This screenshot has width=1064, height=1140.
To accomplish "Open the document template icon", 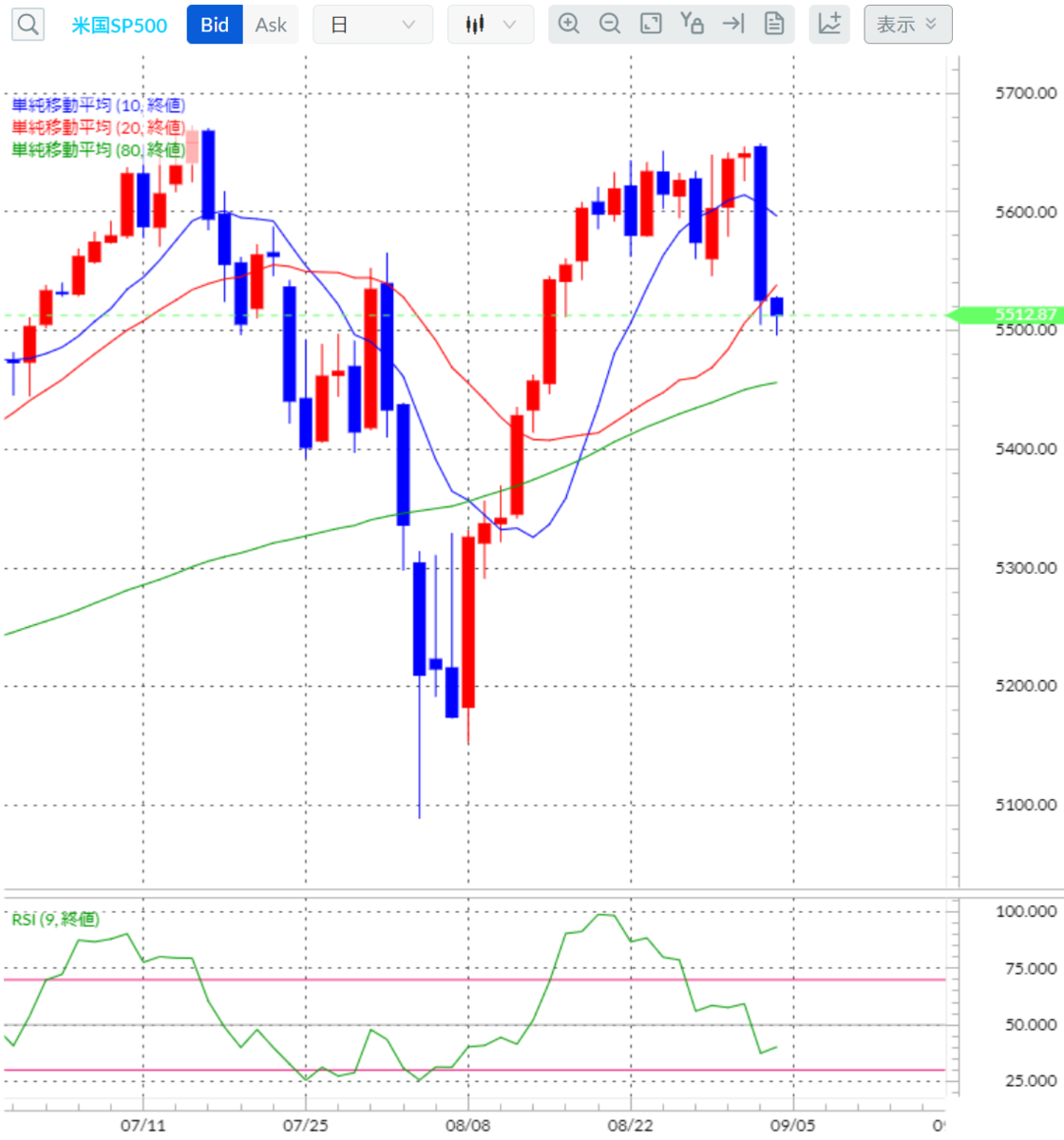I will [774, 24].
